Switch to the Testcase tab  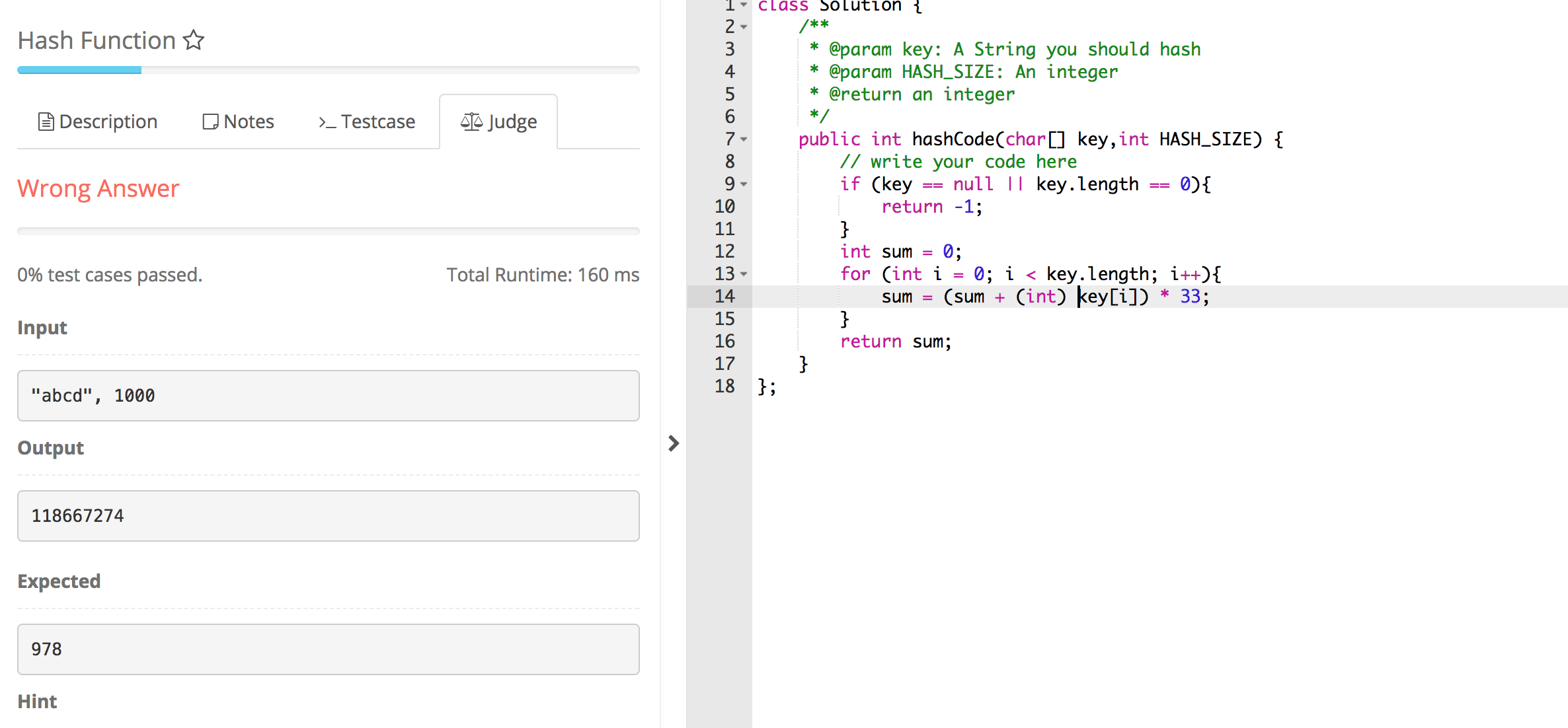coord(379,122)
